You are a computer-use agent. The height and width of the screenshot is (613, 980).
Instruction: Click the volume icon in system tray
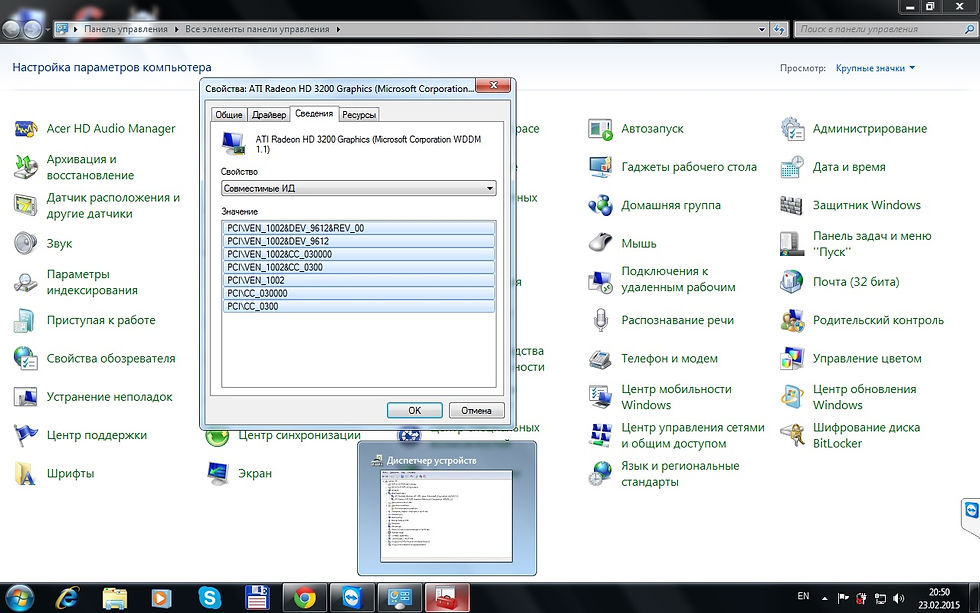click(x=899, y=599)
